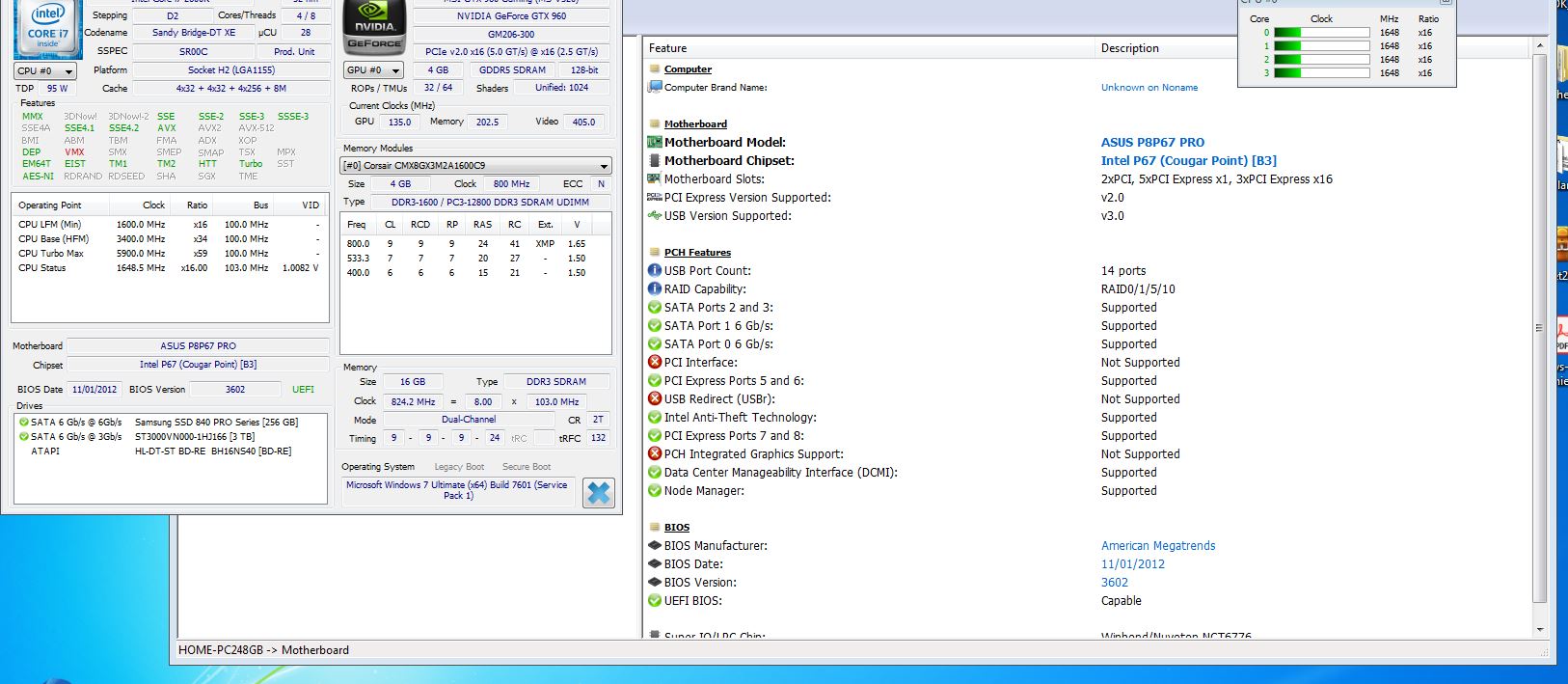Open the CPU #0 selector dropdown
The image size is (1568, 684).
click(x=44, y=70)
